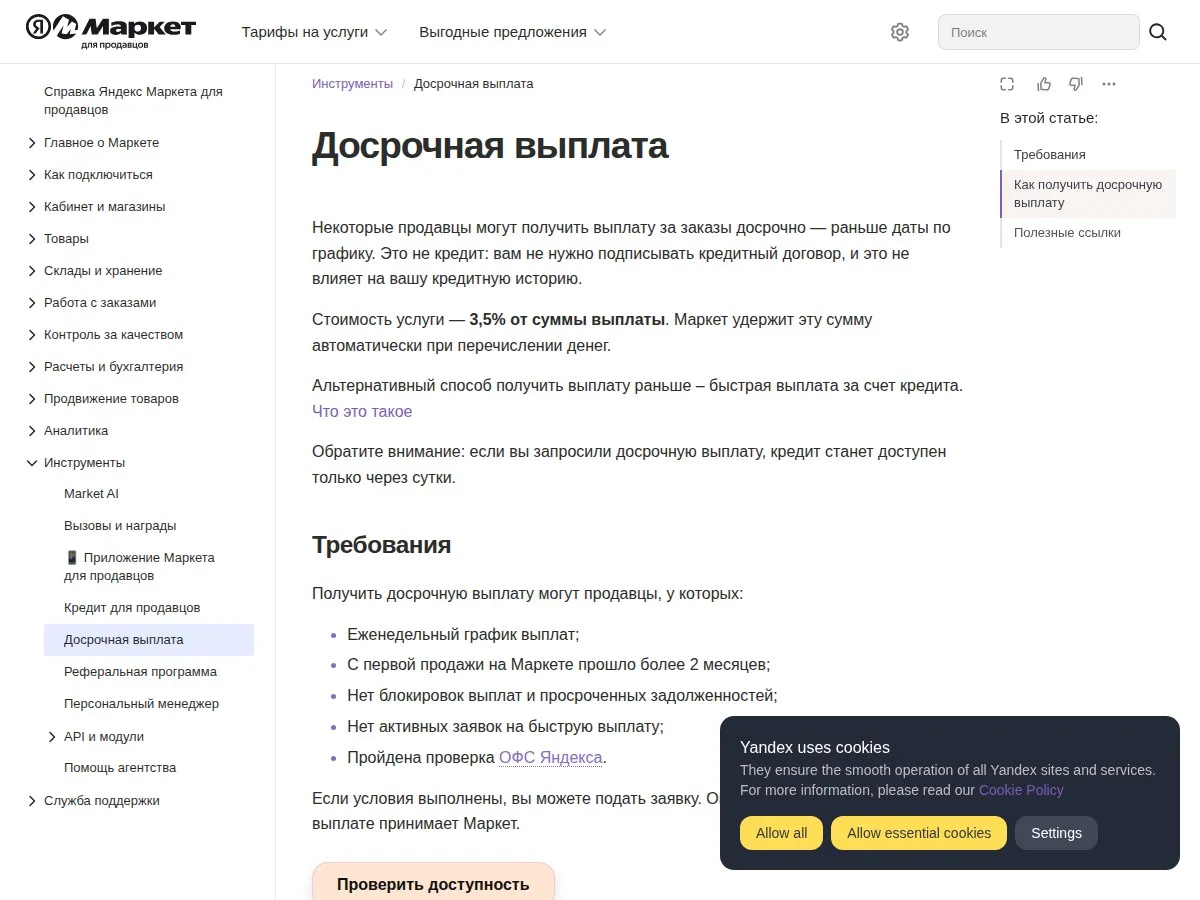
Task: Click the thumbs down feedback icon
Action: [1076, 84]
